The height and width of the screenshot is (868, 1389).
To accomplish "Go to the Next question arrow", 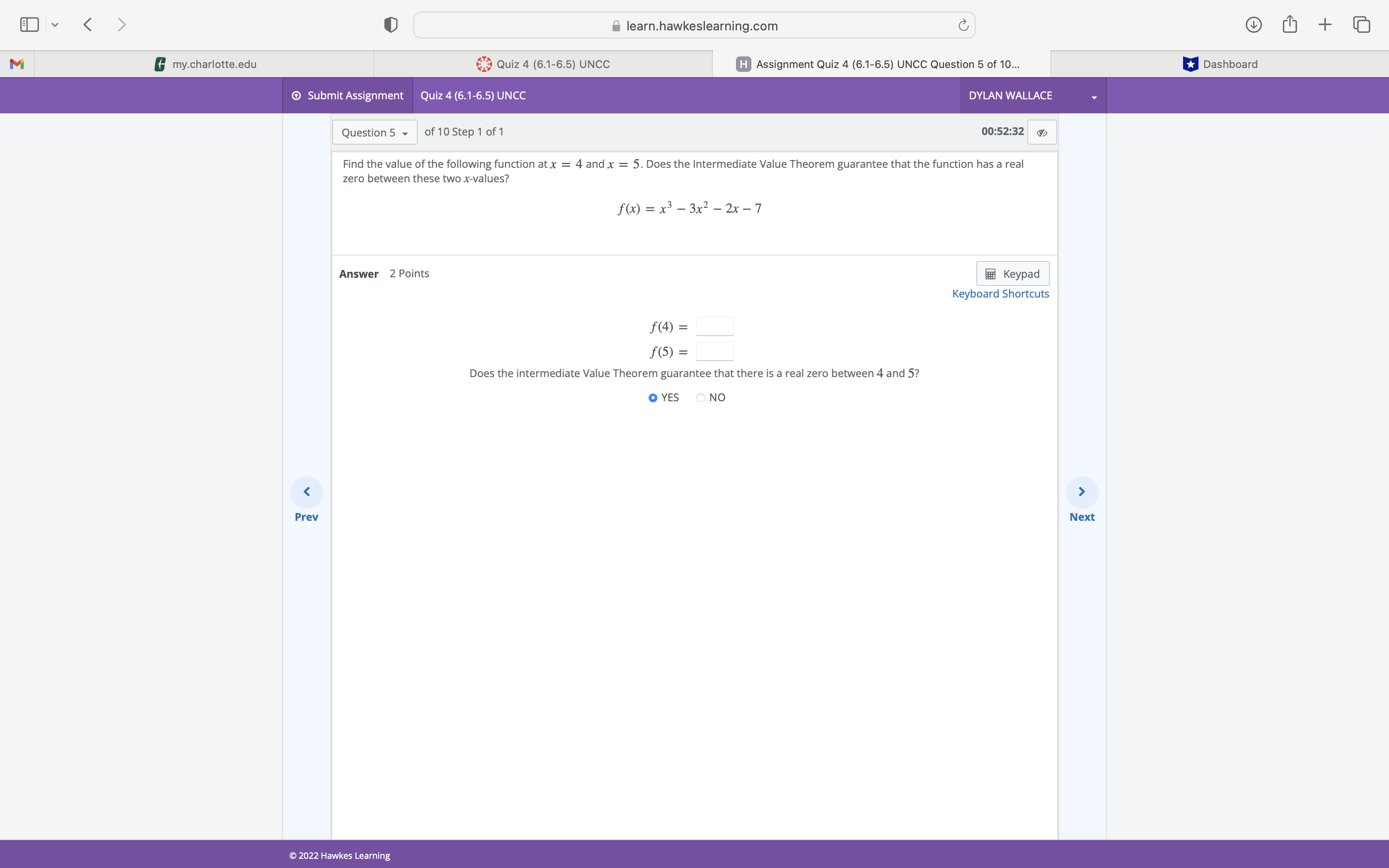I will point(1081,492).
